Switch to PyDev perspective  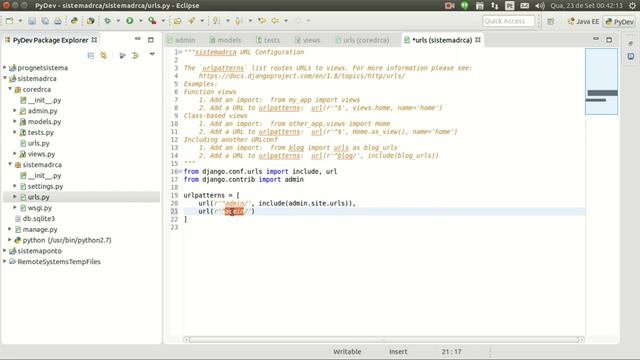click(x=620, y=22)
